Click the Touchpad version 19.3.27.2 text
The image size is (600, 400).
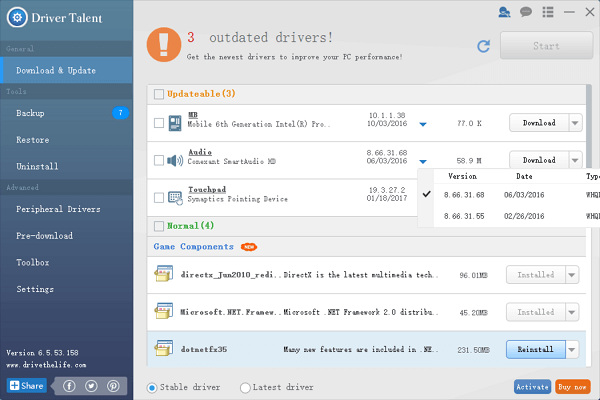coord(387,190)
